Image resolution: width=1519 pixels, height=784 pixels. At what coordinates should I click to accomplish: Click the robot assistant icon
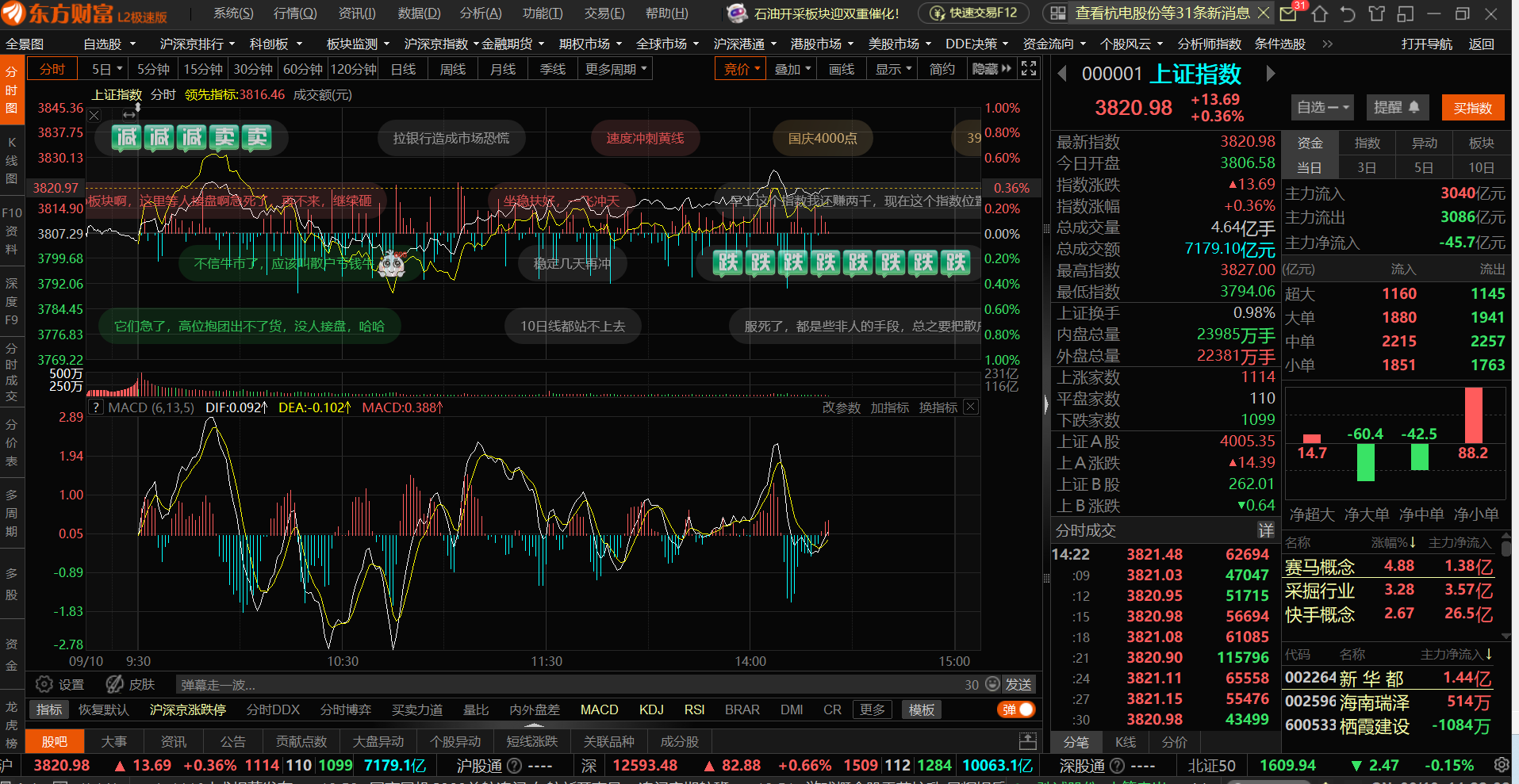[x=737, y=13]
